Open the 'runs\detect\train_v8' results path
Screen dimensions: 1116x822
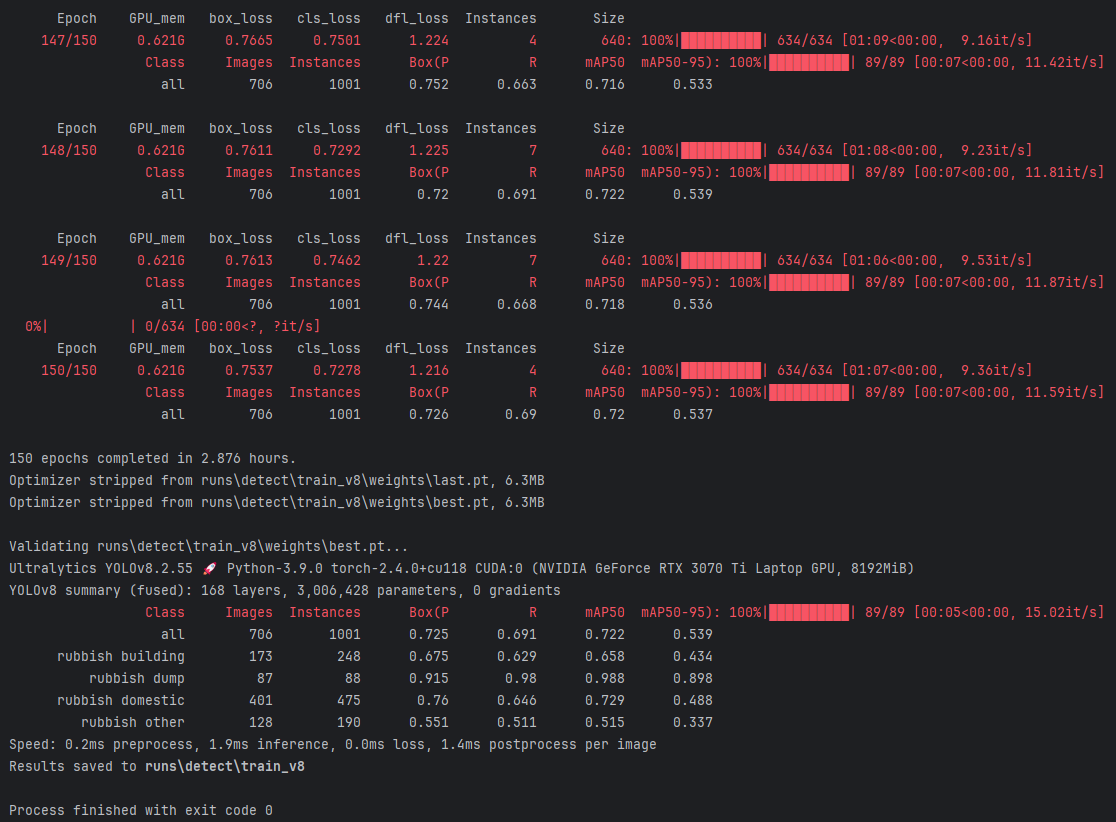point(225,766)
